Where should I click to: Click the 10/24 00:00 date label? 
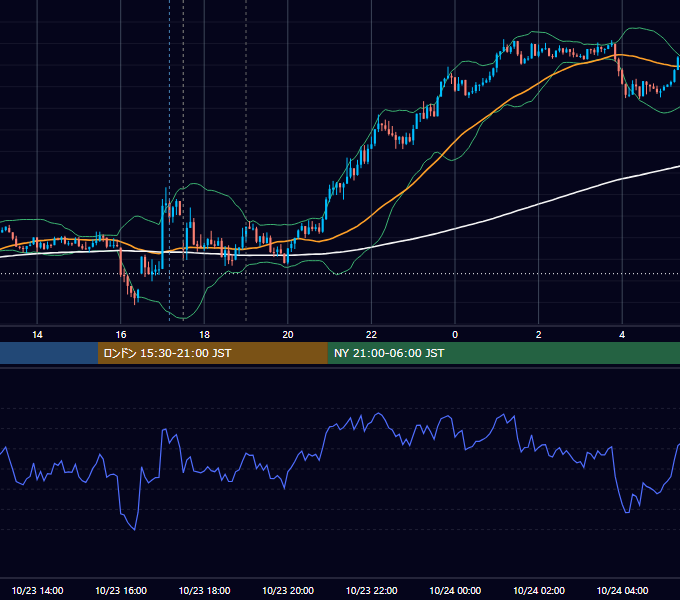point(455,590)
